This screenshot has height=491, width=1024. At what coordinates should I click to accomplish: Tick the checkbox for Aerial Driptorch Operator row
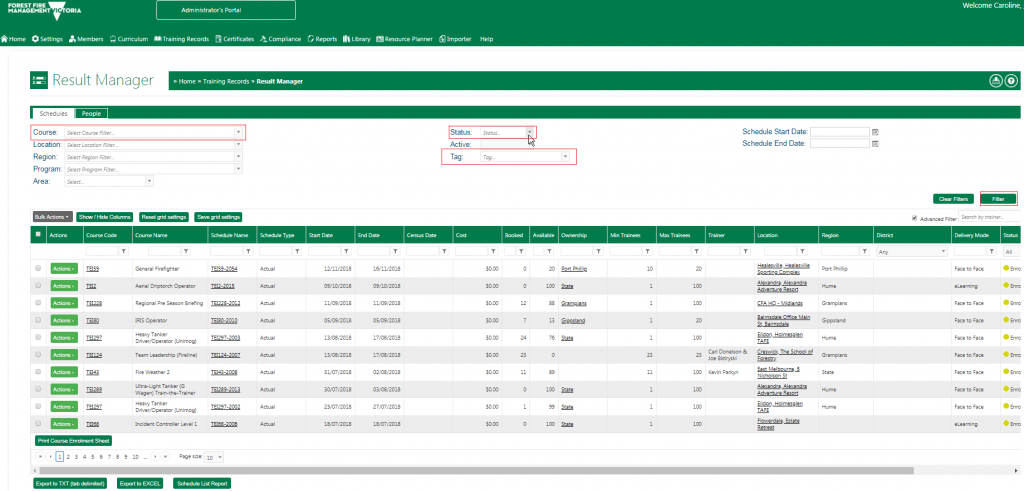(38, 285)
